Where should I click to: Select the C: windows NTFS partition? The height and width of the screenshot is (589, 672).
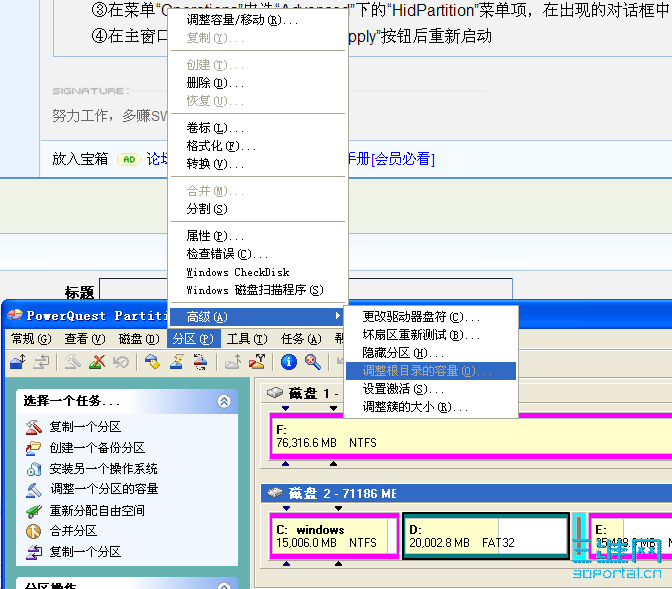pyautogui.click(x=334, y=536)
